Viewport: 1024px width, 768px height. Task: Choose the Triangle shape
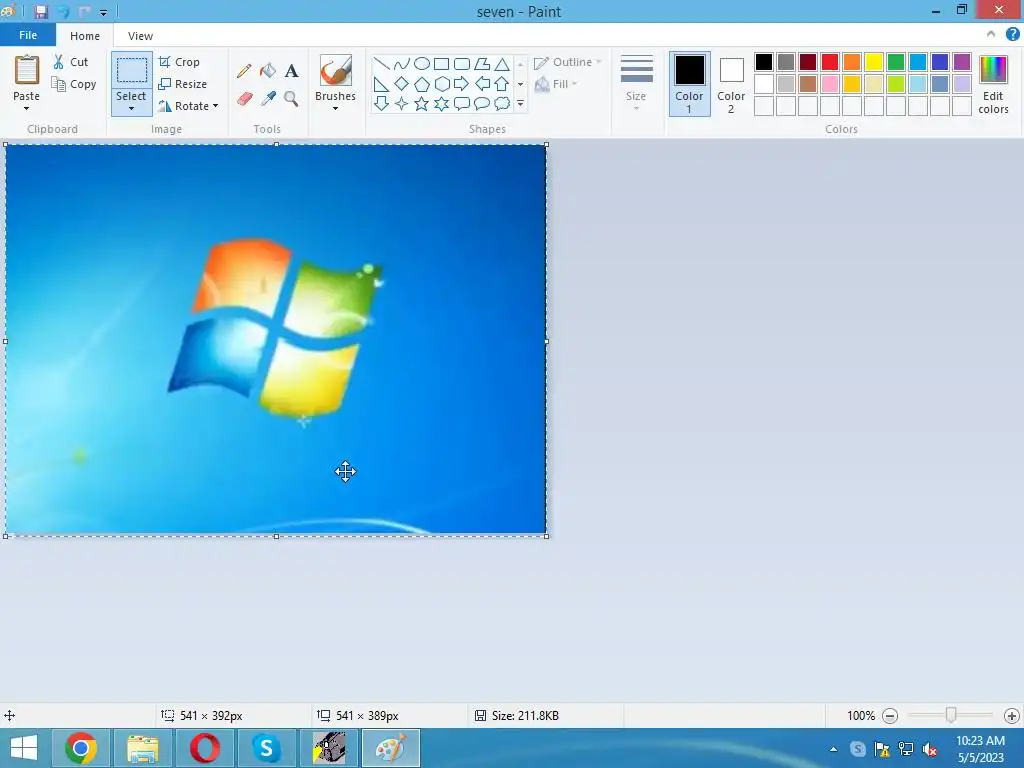pos(502,64)
